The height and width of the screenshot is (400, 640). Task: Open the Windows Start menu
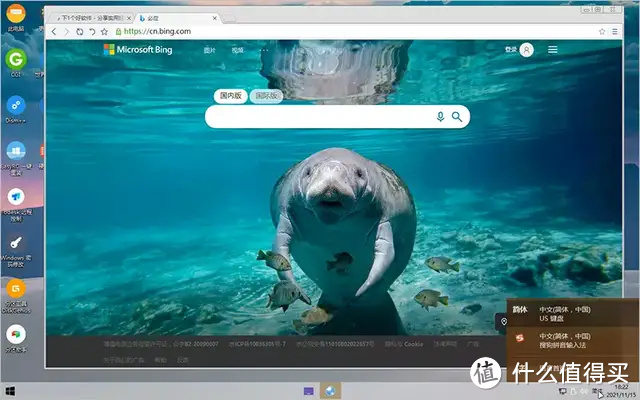point(10,390)
